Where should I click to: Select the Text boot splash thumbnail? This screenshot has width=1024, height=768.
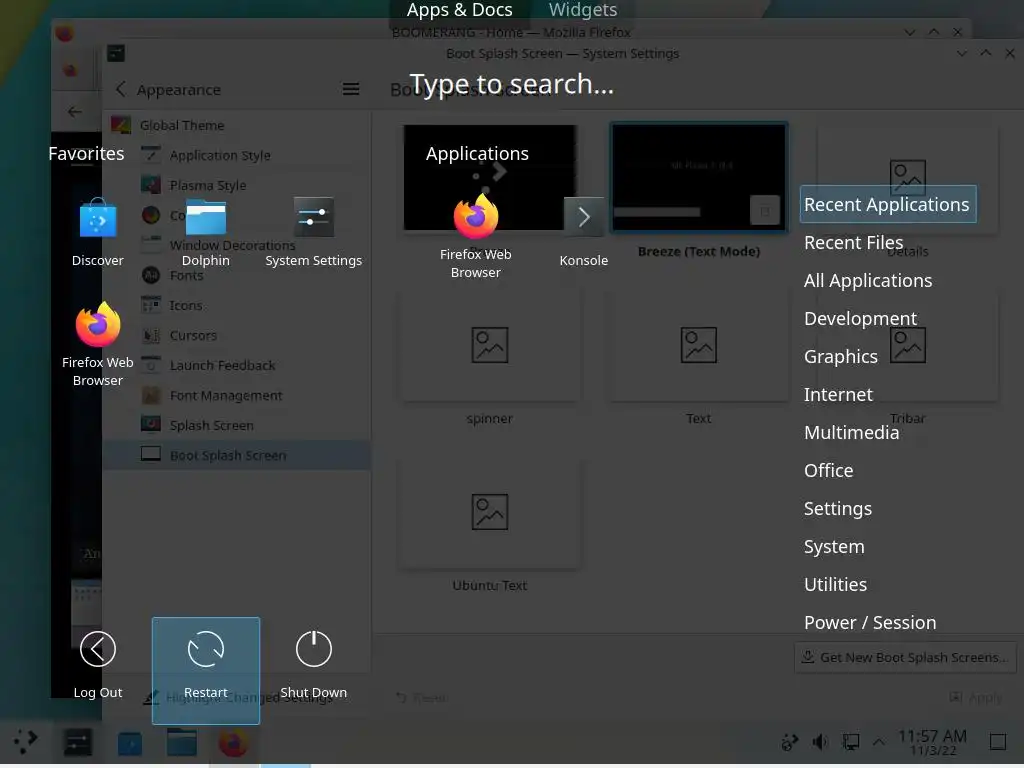coord(698,346)
